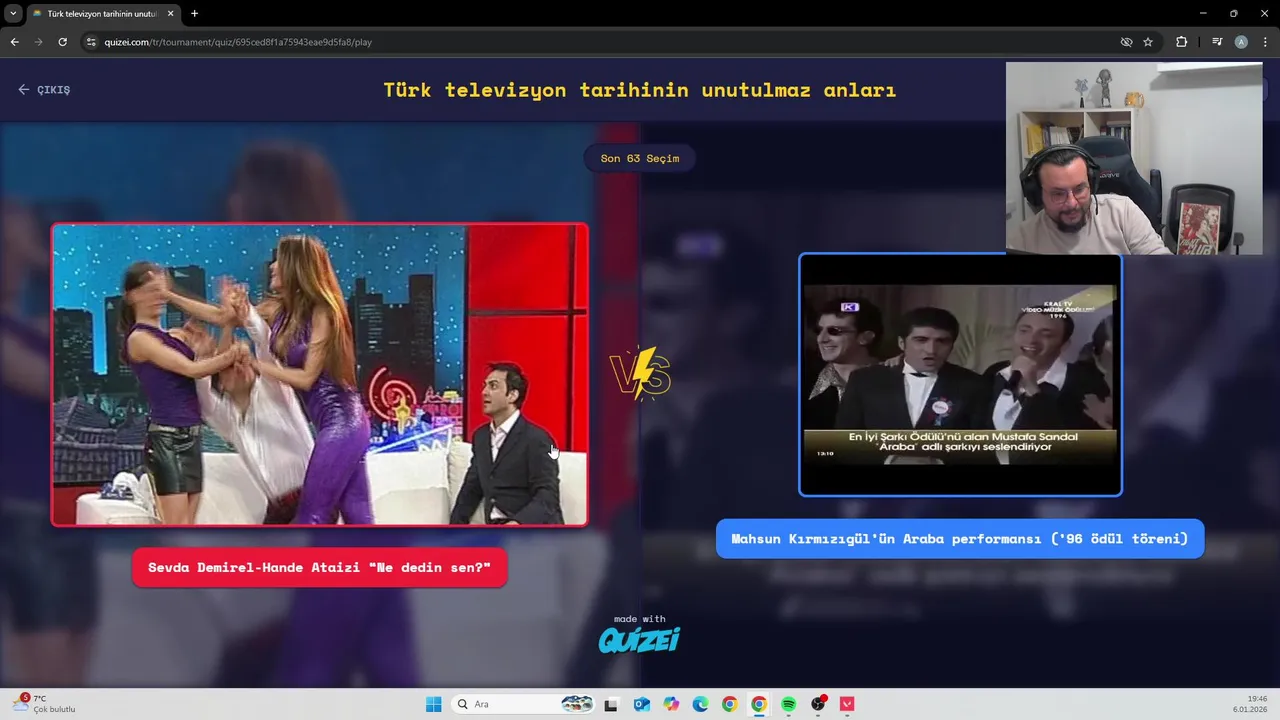Open the Windows Start button
The width and height of the screenshot is (1280, 720).
pos(433,704)
